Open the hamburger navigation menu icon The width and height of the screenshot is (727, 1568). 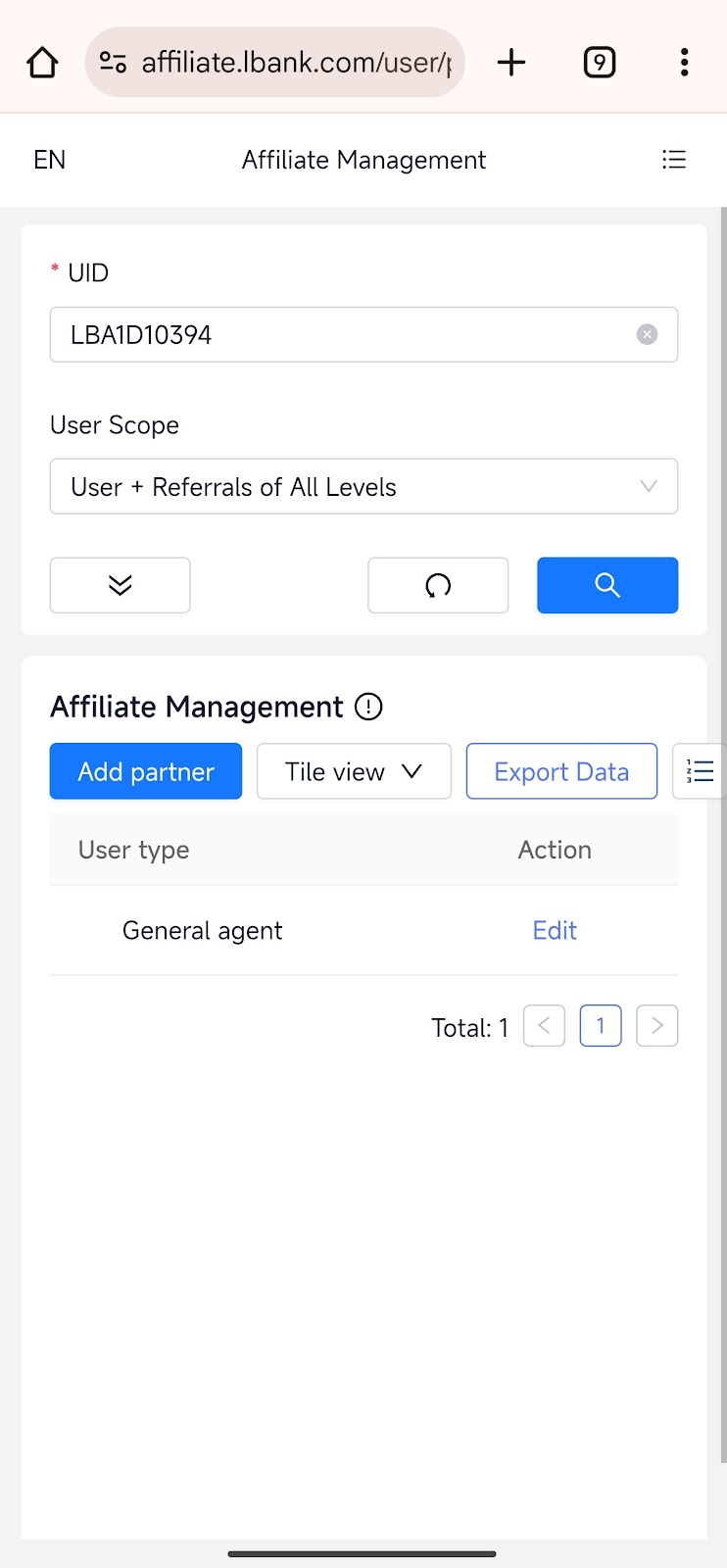674,160
